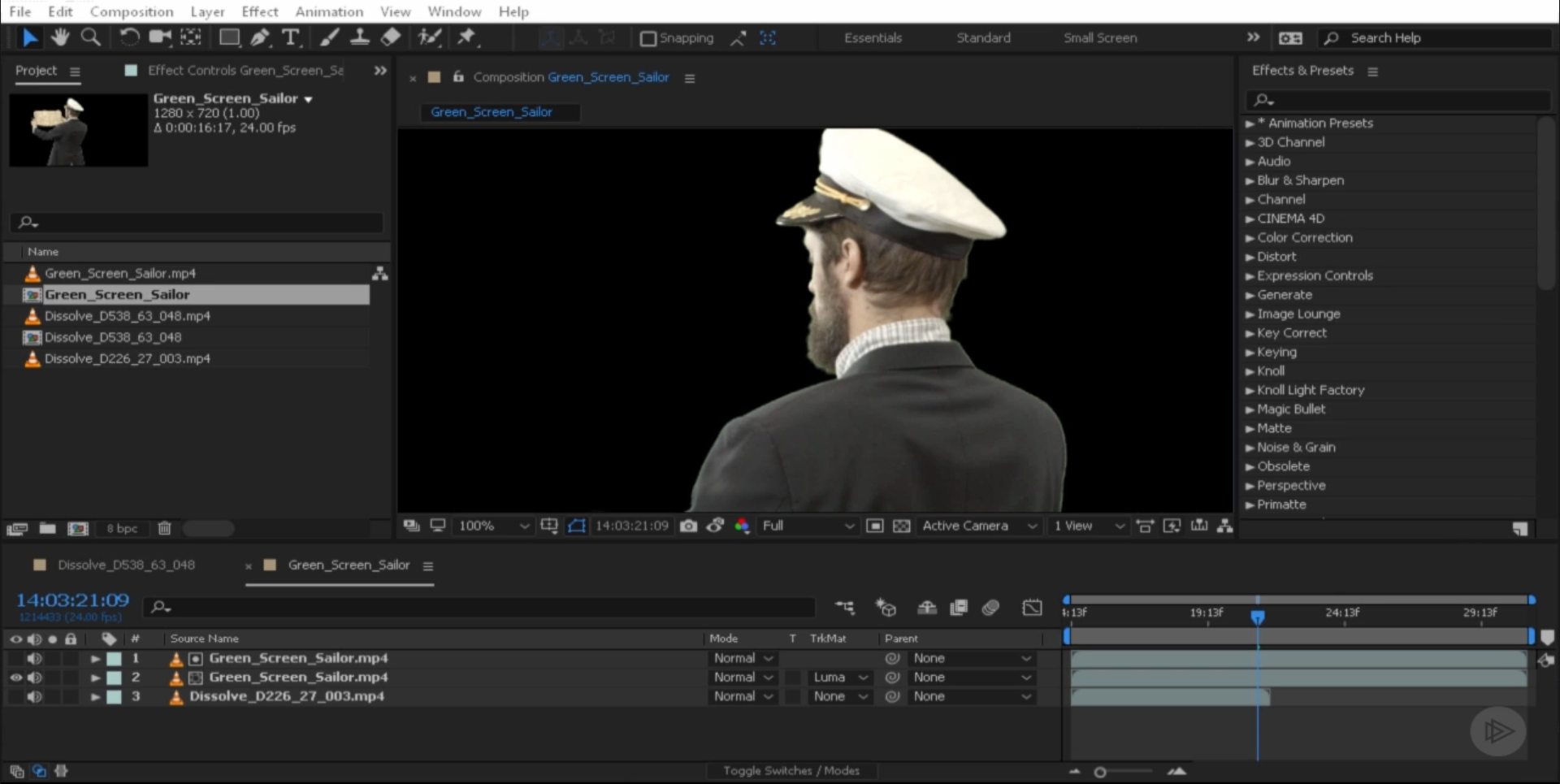The width and height of the screenshot is (1560, 784).
Task: Toggle transparency grid icon in viewer
Action: [x=902, y=526]
